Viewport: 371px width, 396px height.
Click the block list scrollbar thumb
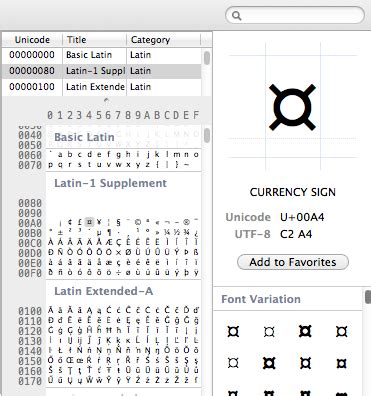pyautogui.click(x=207, y=58)
